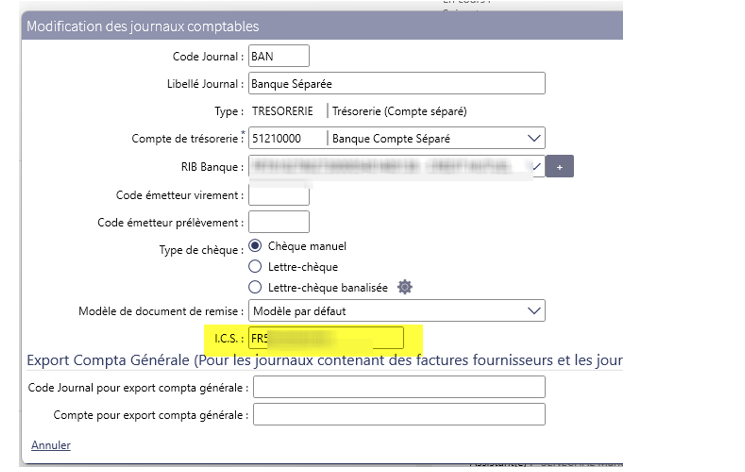Focus the Code Journal pour export compta générale field
The height and width of the screenshot is (472, 745).
point(399,387)
